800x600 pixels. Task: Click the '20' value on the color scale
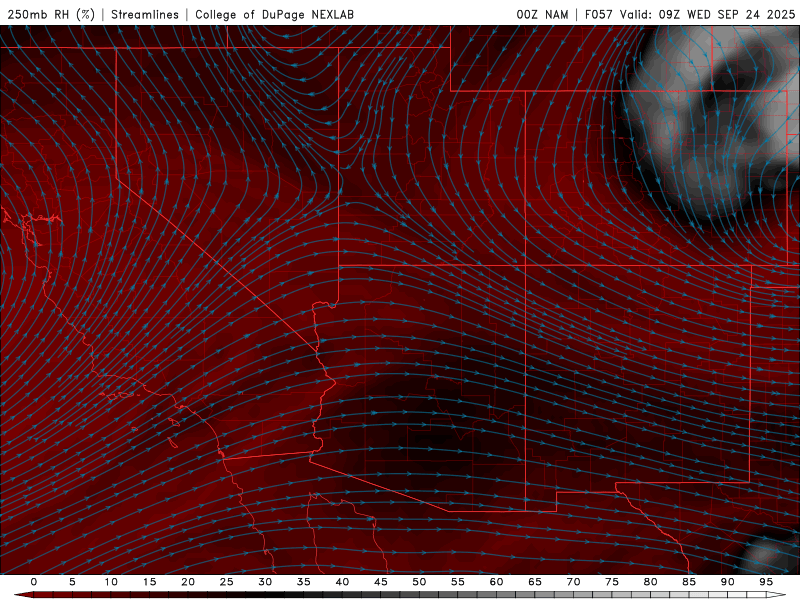point(188,582)
